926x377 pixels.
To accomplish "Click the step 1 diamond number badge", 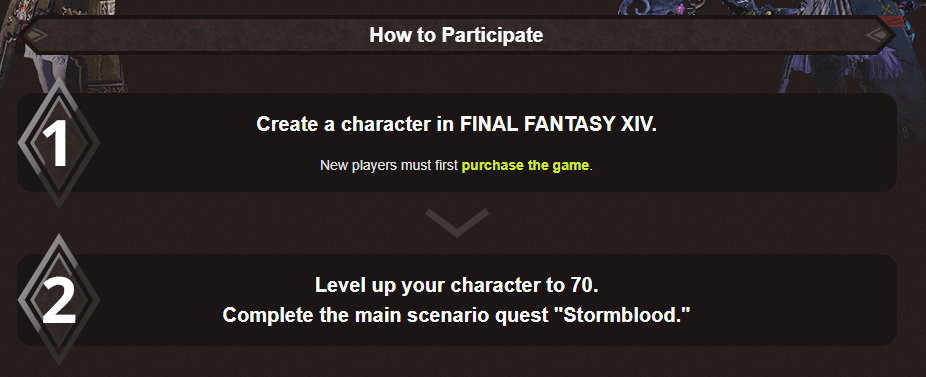I will click(58, 142).
